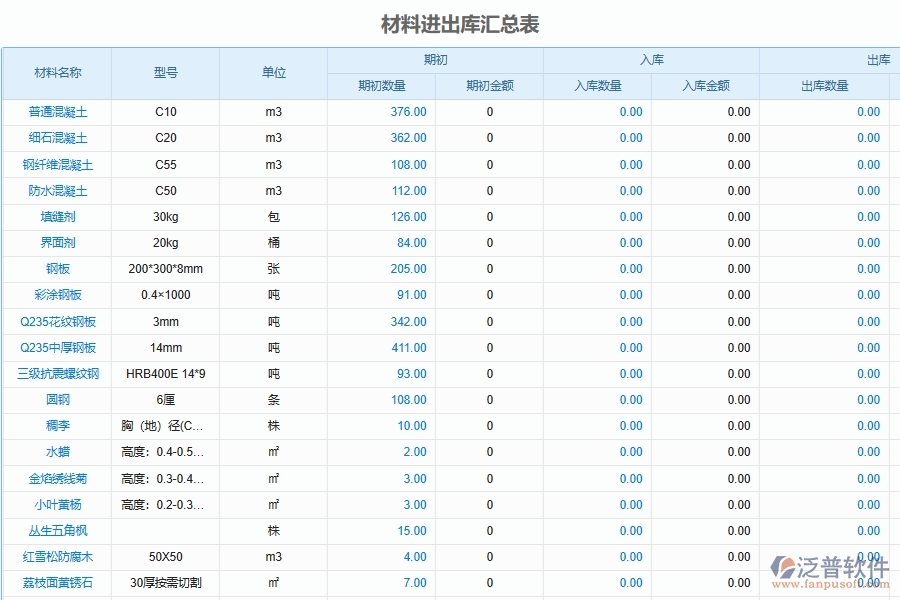Click the 型号 column header

(x=165, y=73)
